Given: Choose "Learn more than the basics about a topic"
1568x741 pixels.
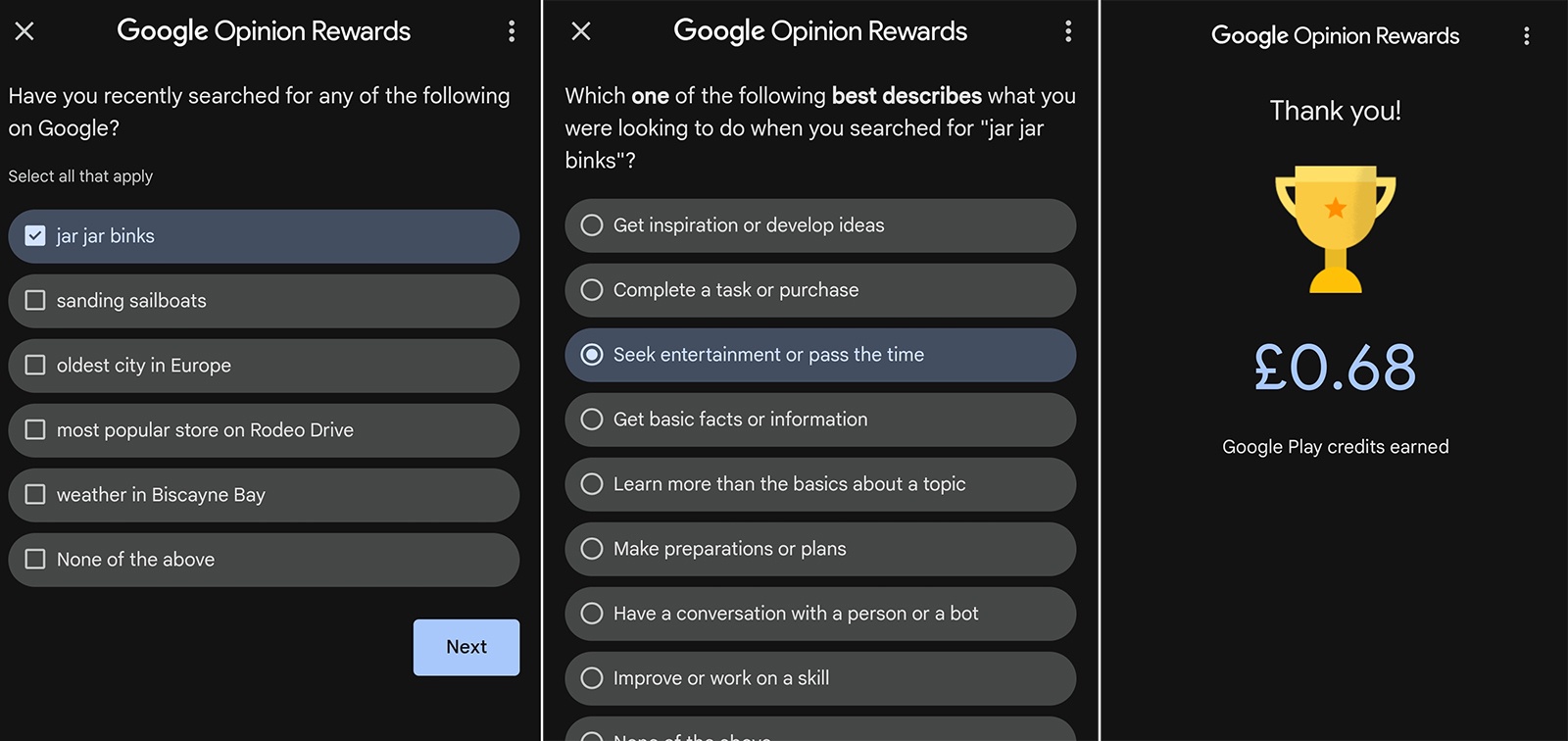Looking at the screenshot, I should point(592,484).
